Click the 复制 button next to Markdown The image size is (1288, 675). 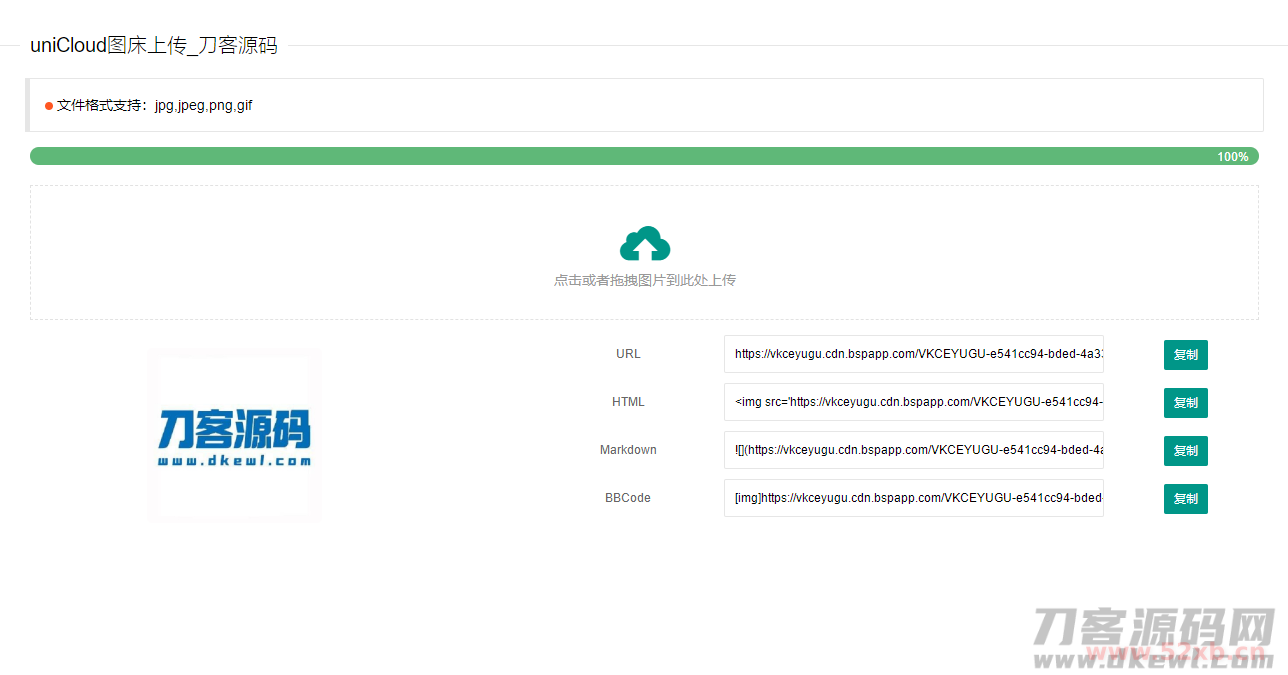click(x=1185, y=450)
